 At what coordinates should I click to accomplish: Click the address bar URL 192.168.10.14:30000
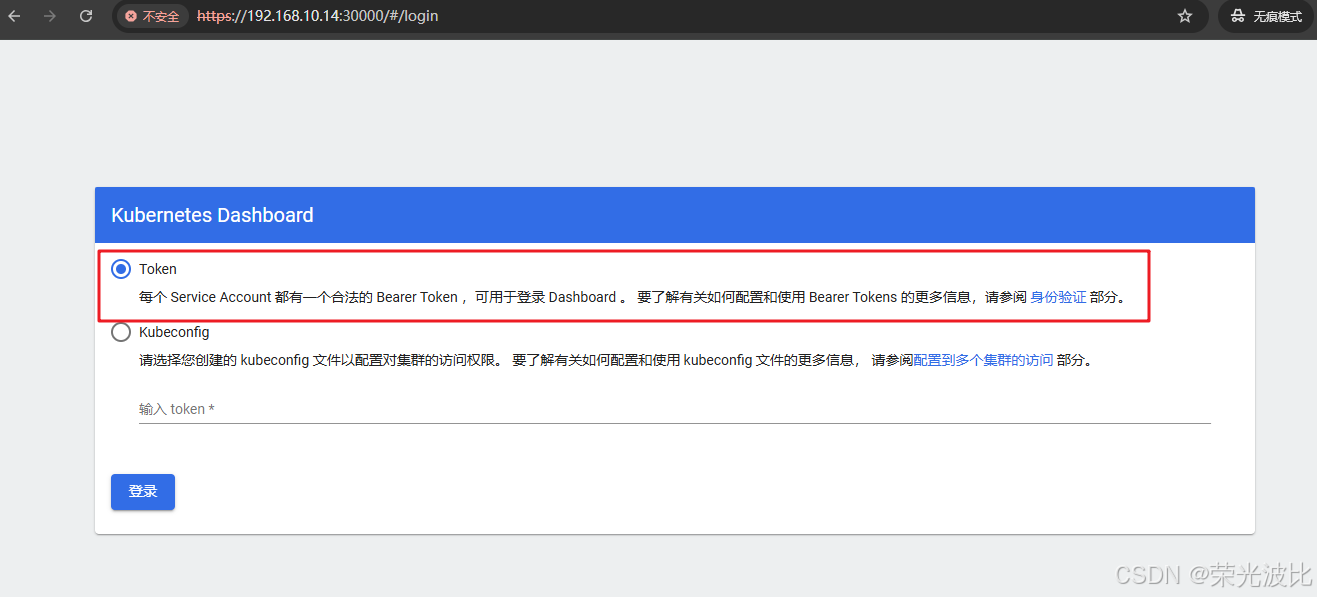(x=318, y=16)
